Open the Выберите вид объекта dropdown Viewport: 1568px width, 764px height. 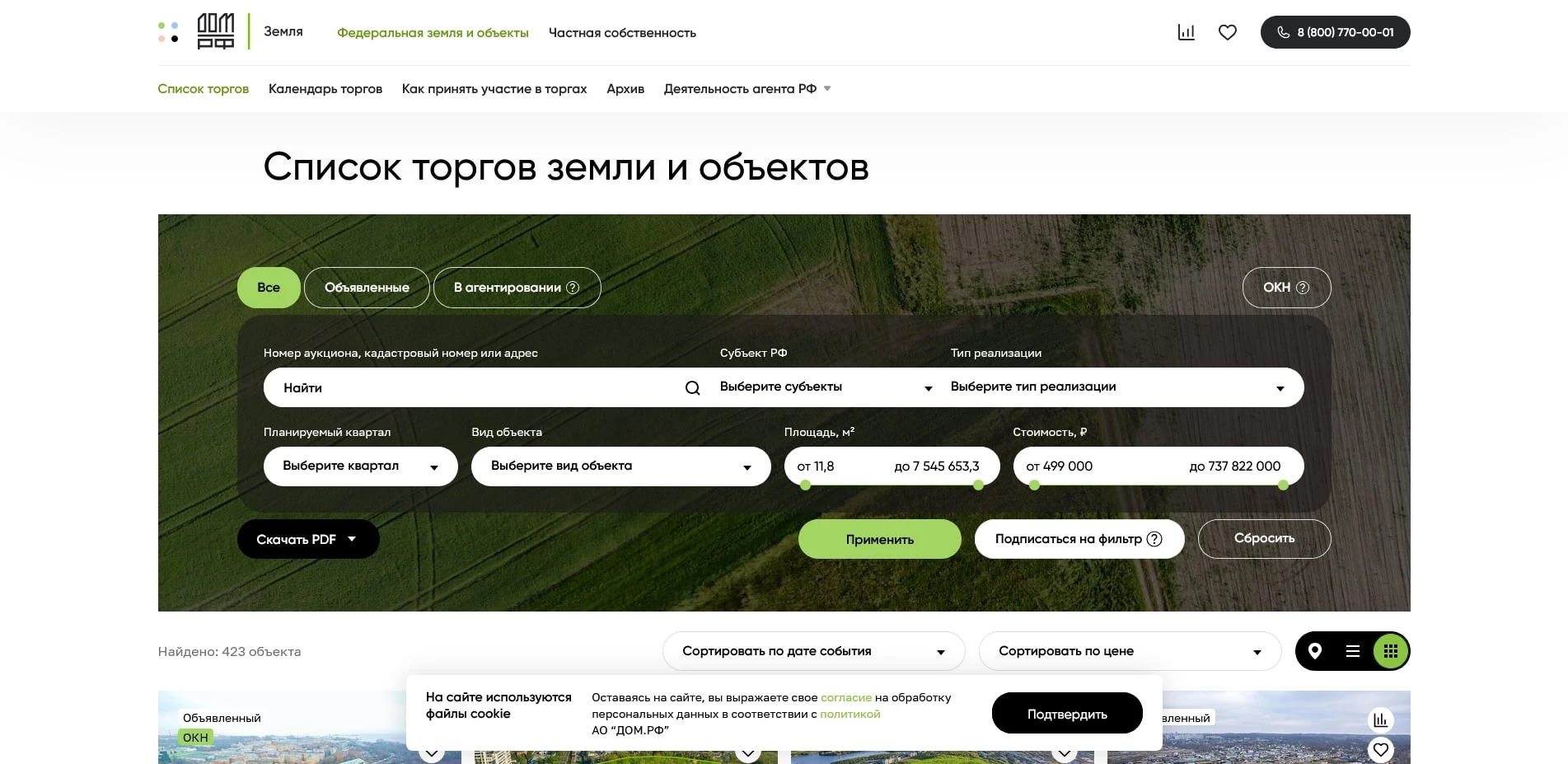(x=620, y=466)
